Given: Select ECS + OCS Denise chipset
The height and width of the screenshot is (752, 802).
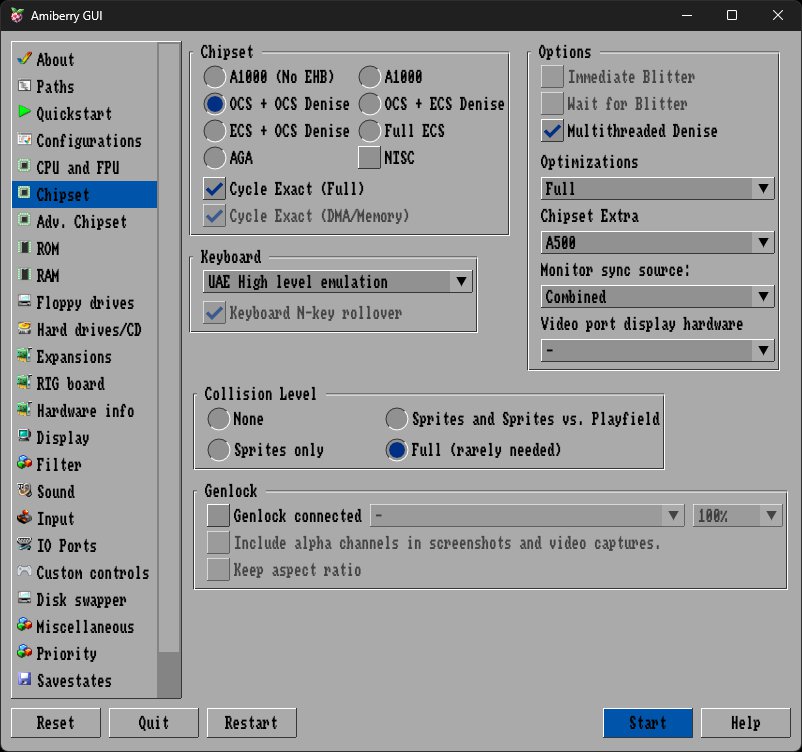Looking at the screenshot, I should pos(276,131).
